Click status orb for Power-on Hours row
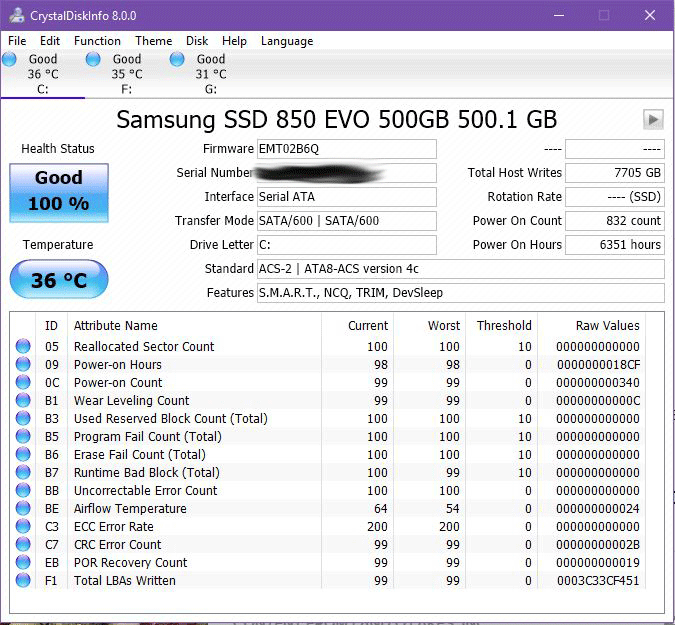The width and height of the screenshot is (675, 625). 23,364
